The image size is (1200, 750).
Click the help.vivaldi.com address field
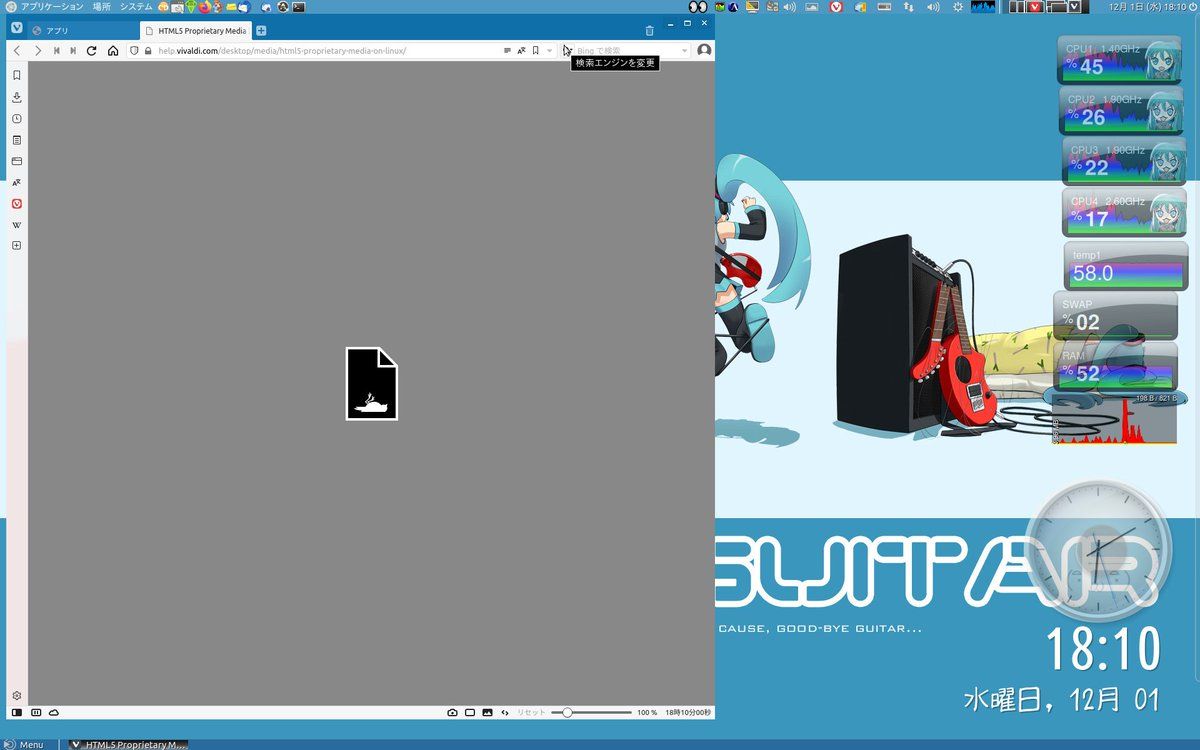point(326,50)
